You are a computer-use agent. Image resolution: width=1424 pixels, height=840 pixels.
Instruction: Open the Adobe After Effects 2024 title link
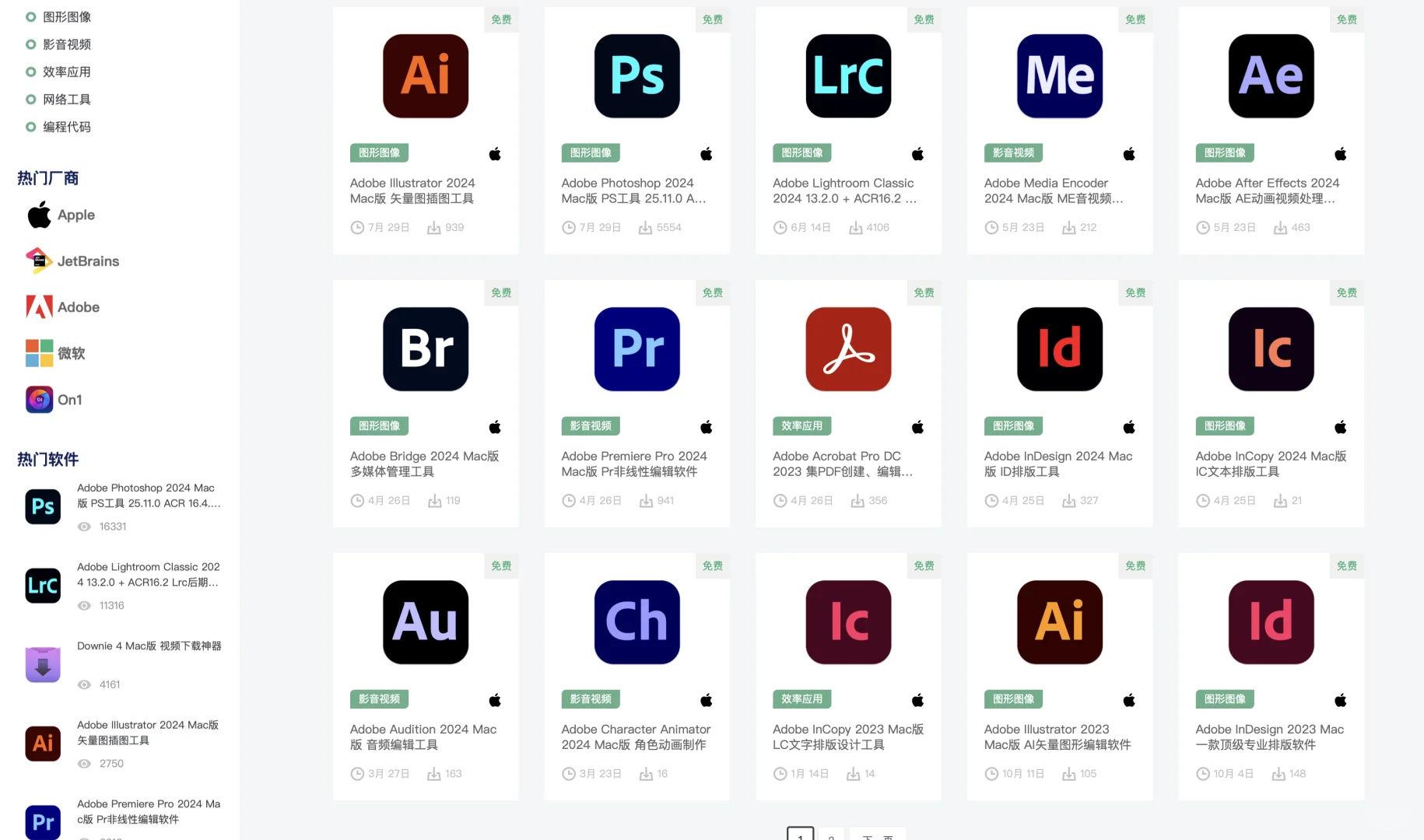pos(1267,191)
